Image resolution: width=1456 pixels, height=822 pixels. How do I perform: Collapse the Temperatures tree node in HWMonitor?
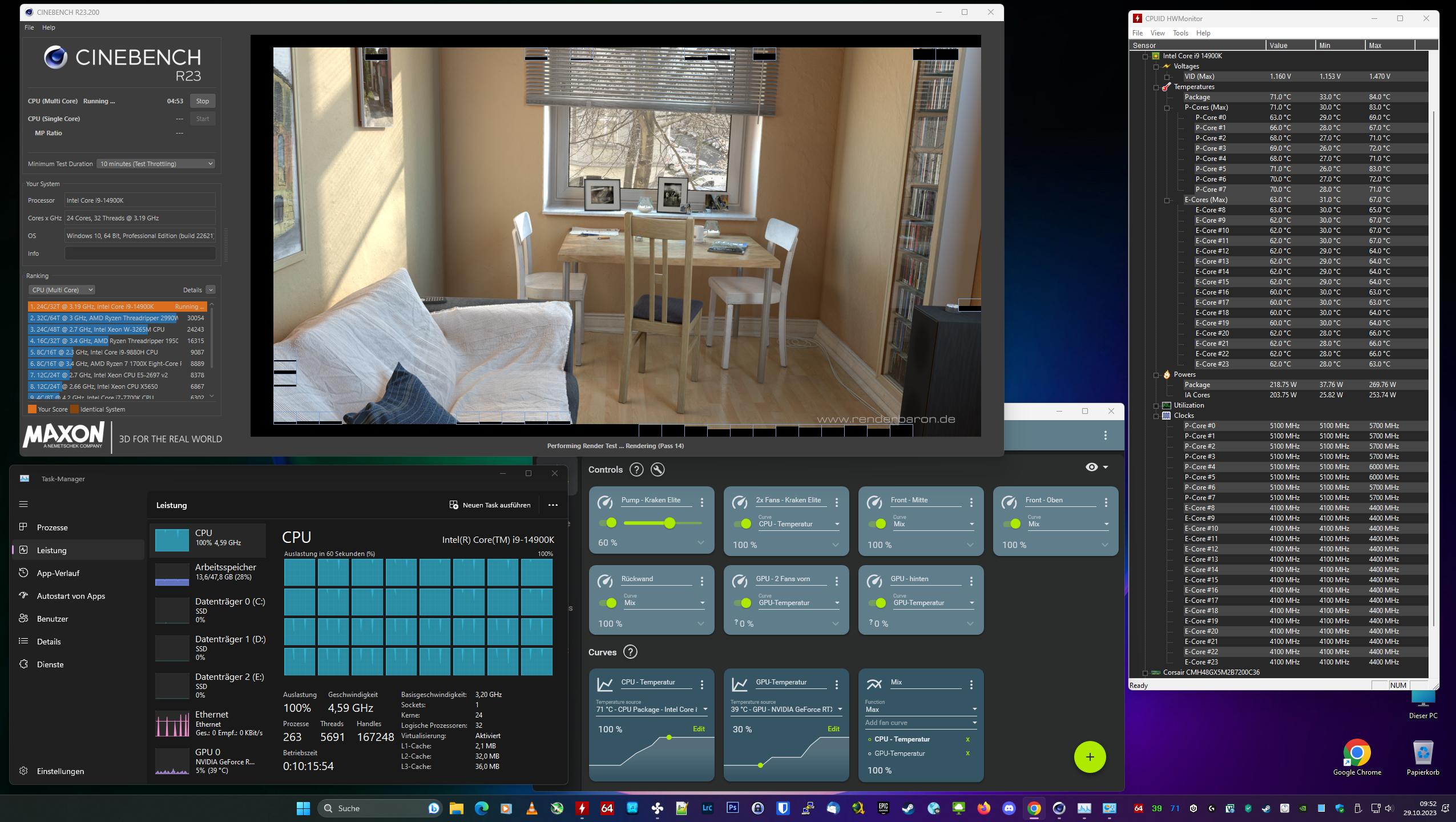click(1156, 87)
